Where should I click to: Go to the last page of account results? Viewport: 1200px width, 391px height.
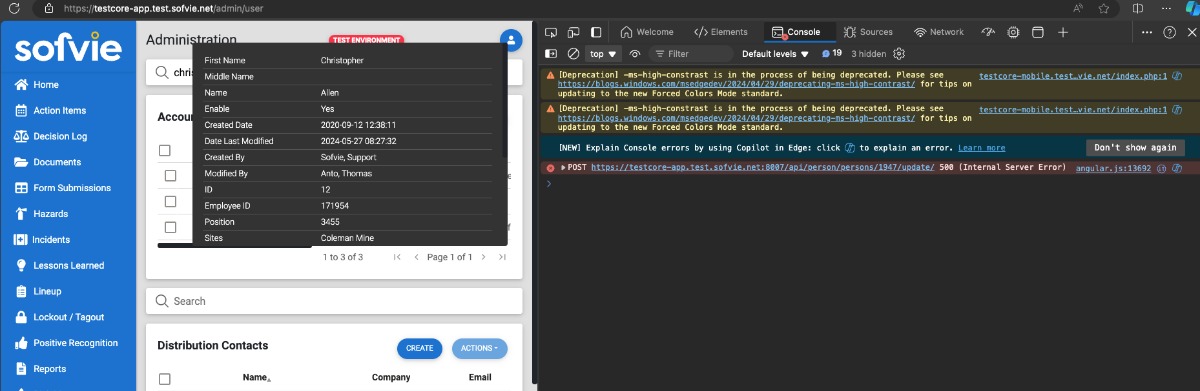point(502,257)
